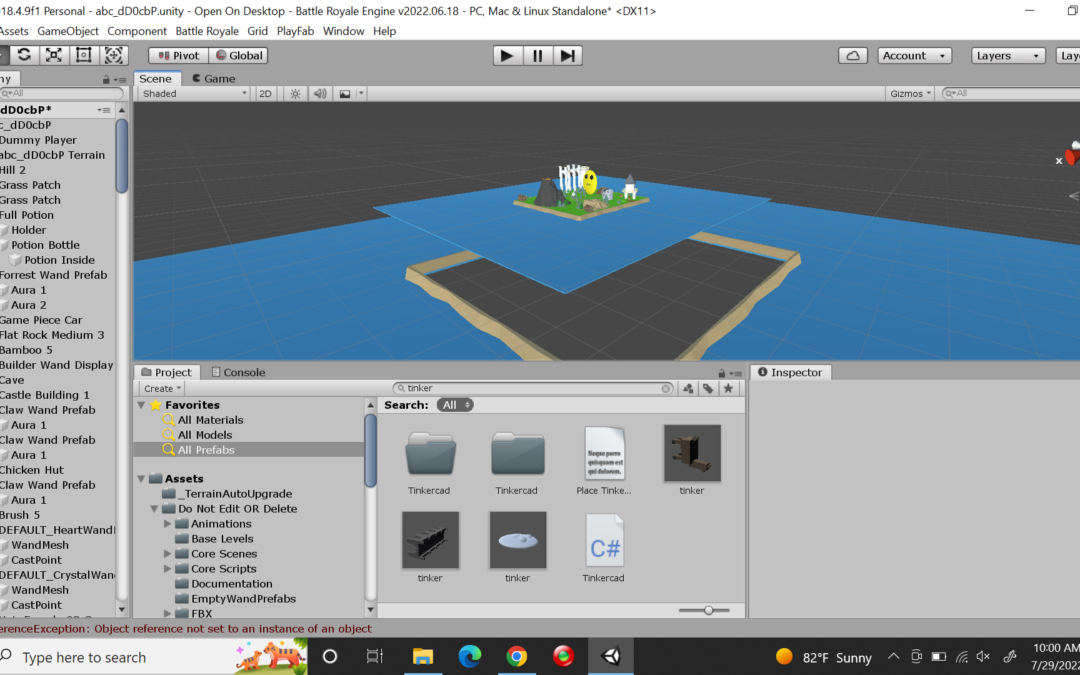1080x675 pixels.
Task: Expand the Core Scenes folder
Action: tap(167, 554)
